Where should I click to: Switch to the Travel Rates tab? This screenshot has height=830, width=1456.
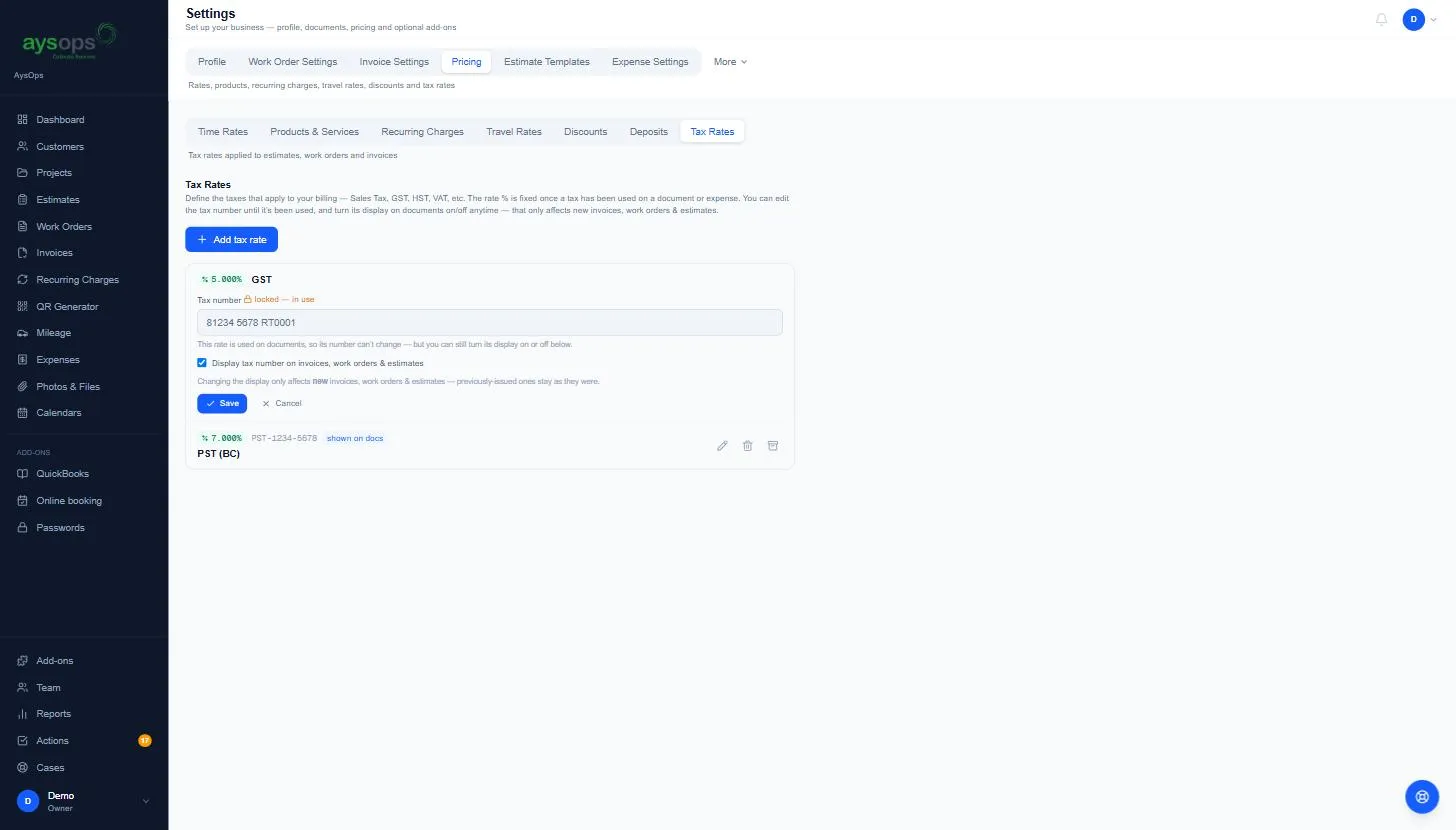point(514,132)
